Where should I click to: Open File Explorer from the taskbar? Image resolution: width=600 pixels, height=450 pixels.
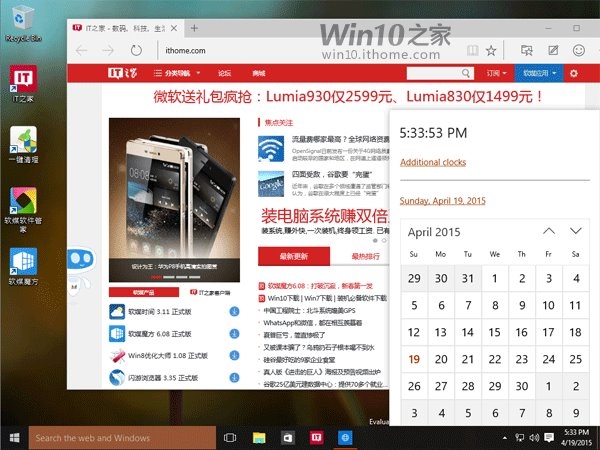(x=258, y=437)
